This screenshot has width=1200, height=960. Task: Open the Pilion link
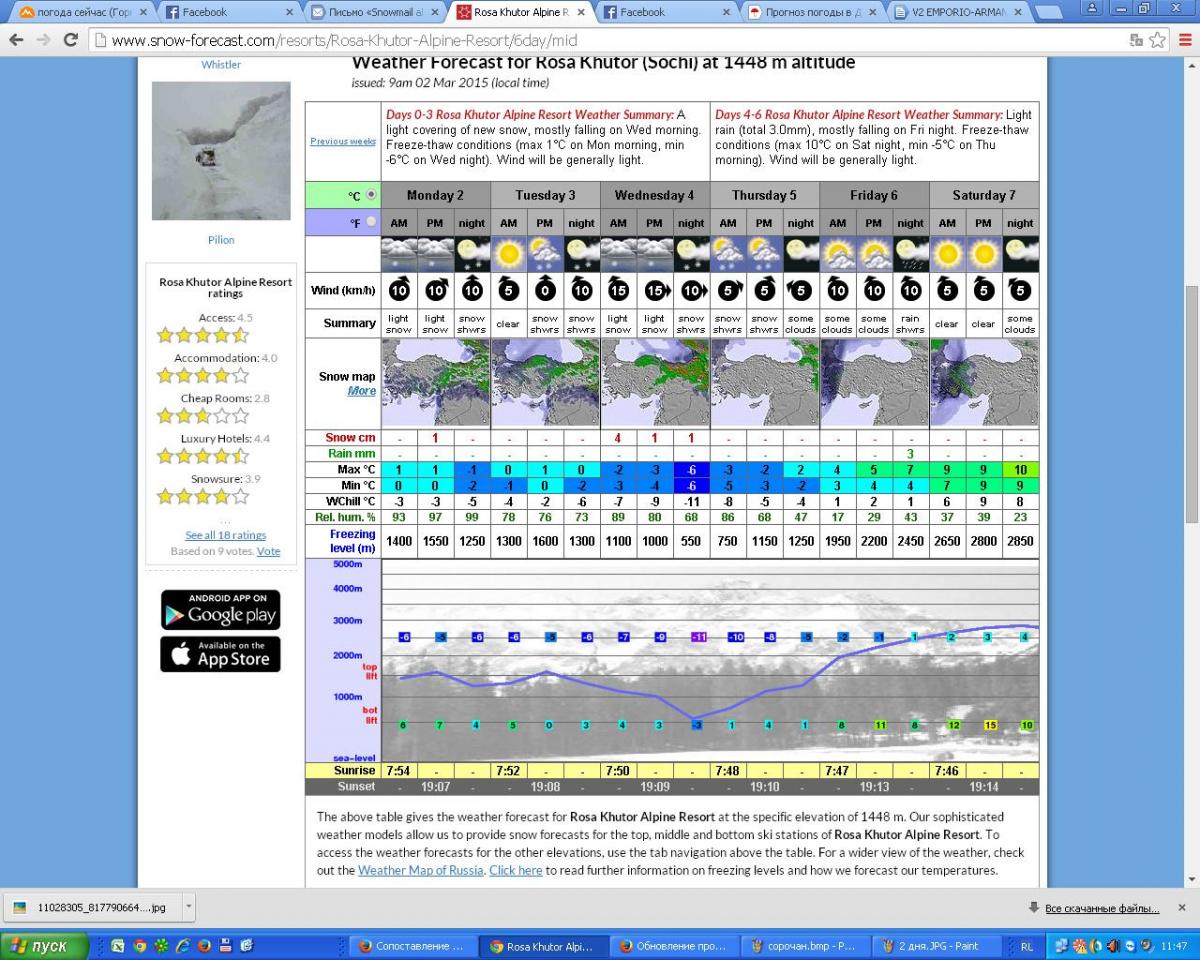pyautogui.click(x=221, y=240)
